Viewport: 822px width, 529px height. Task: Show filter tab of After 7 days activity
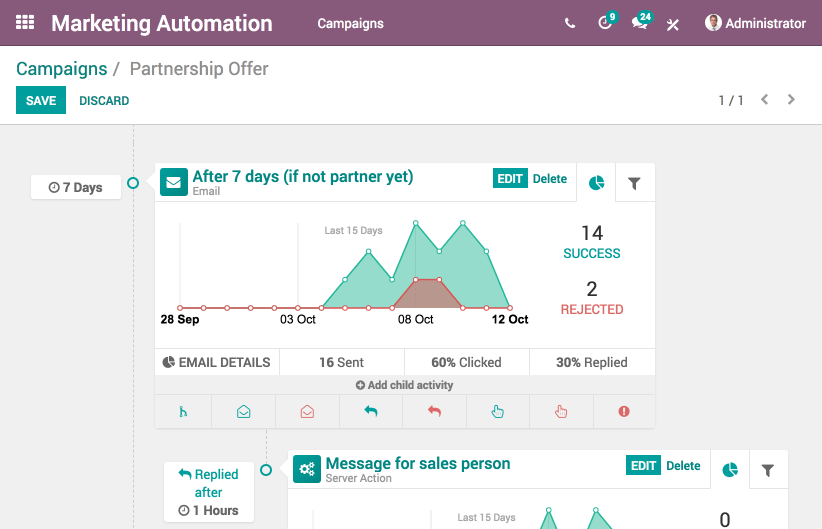coord(634,183)
